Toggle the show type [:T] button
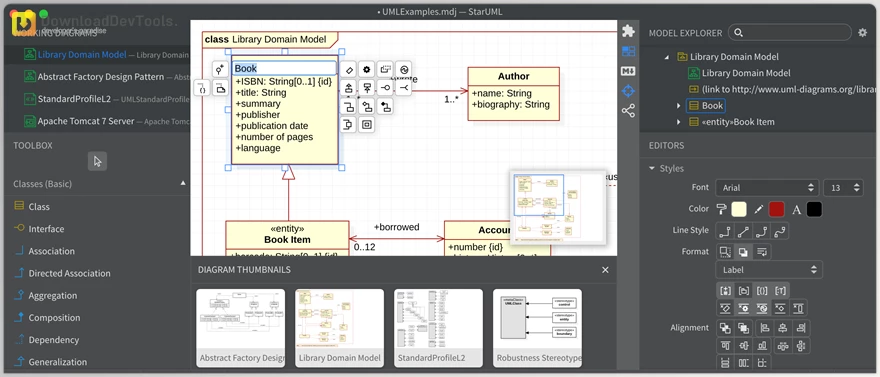 (780, 290)
